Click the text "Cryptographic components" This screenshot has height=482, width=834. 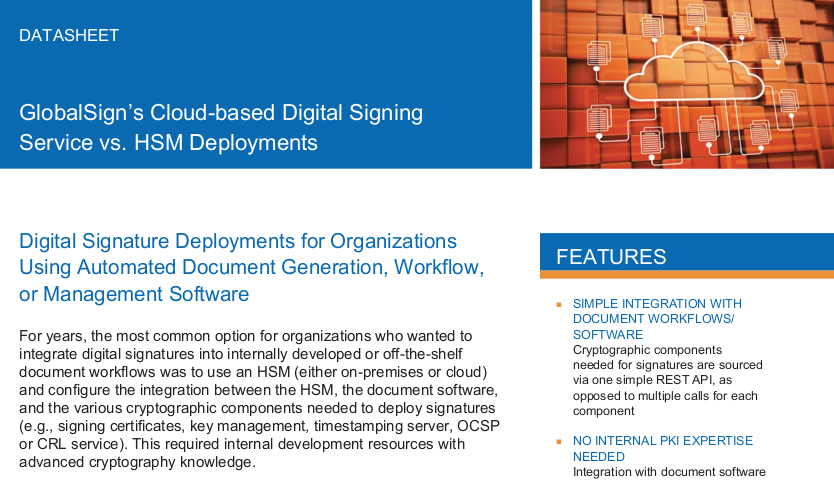click(647, 350)
